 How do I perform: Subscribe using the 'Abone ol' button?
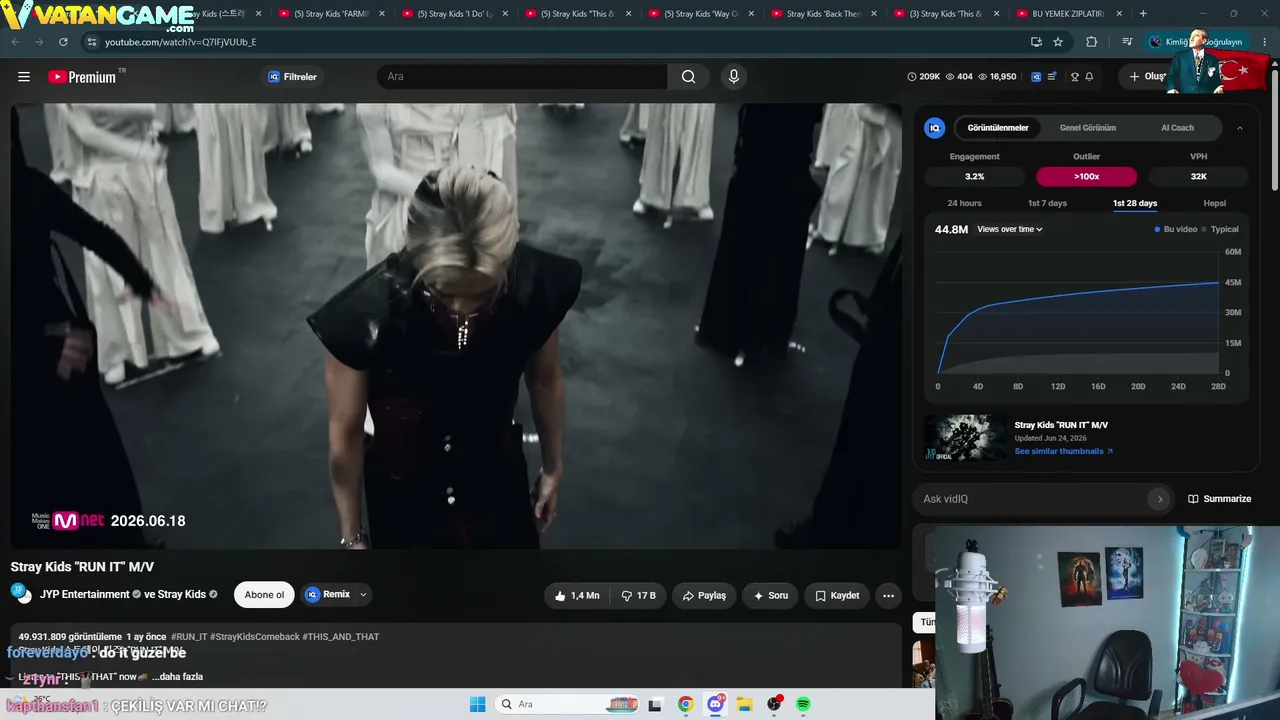[x=264, y=595]
